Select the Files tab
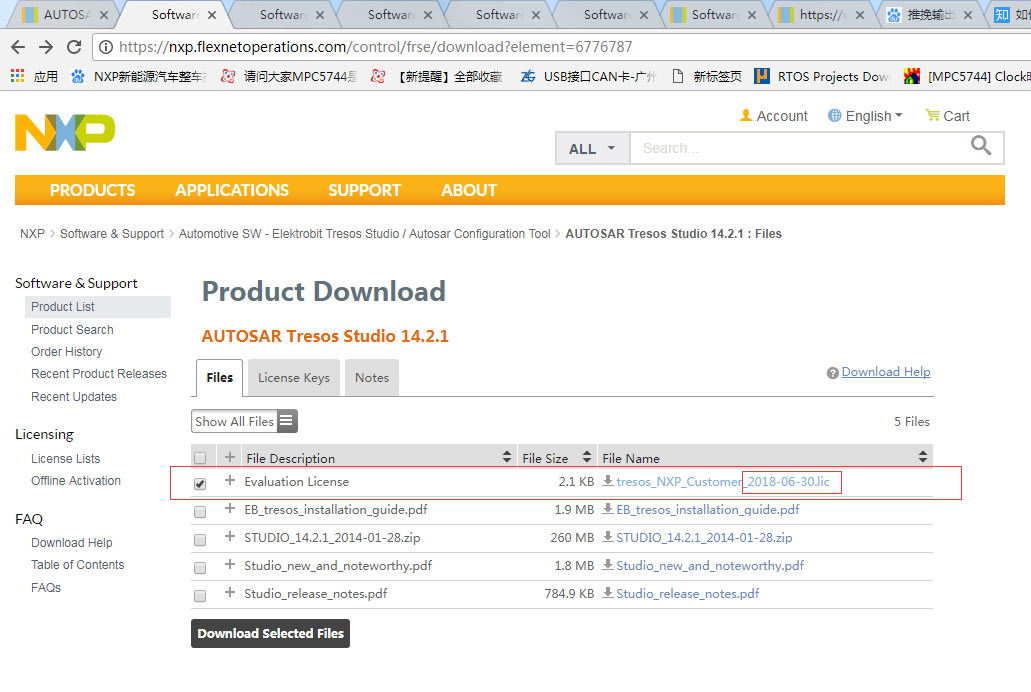Image resolution: width=1031 pixels, height=692 pixels. click(220, 378)
